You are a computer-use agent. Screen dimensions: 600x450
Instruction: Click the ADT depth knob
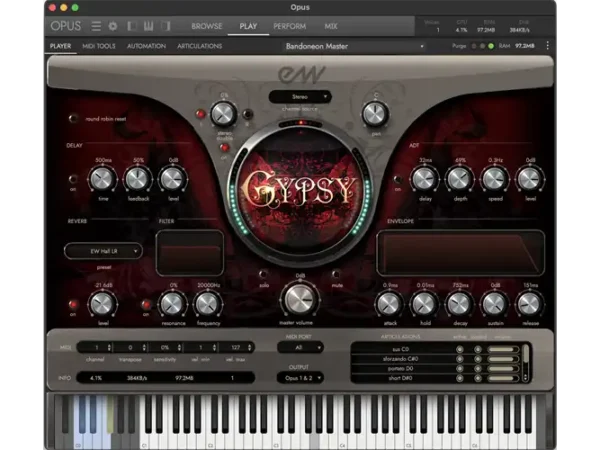tap(460, 179)
